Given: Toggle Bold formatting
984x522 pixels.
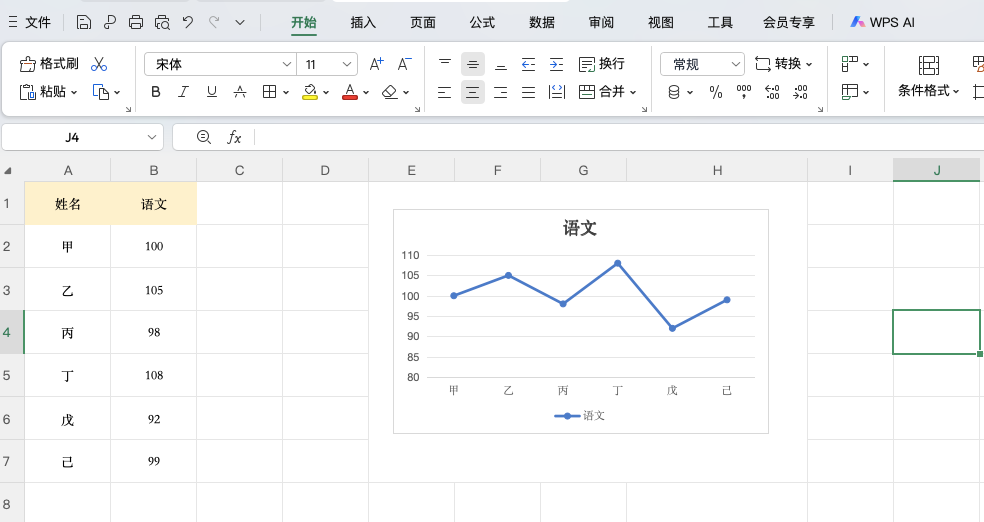Looking at the screenshot, I should pyautogui.click(x=156, y=92).
